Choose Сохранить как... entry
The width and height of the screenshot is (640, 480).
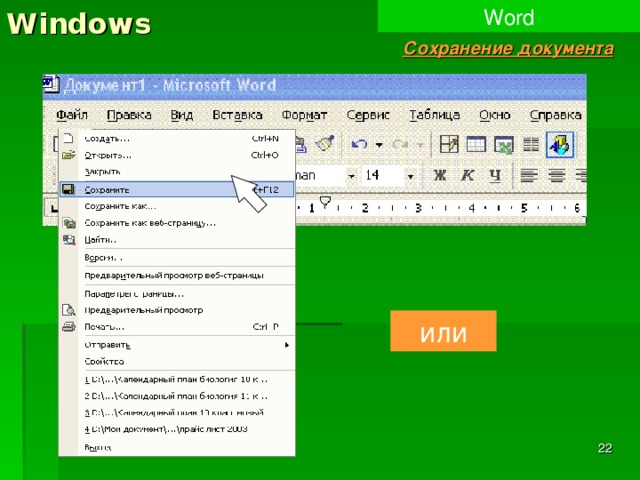[x=177, y=207]
